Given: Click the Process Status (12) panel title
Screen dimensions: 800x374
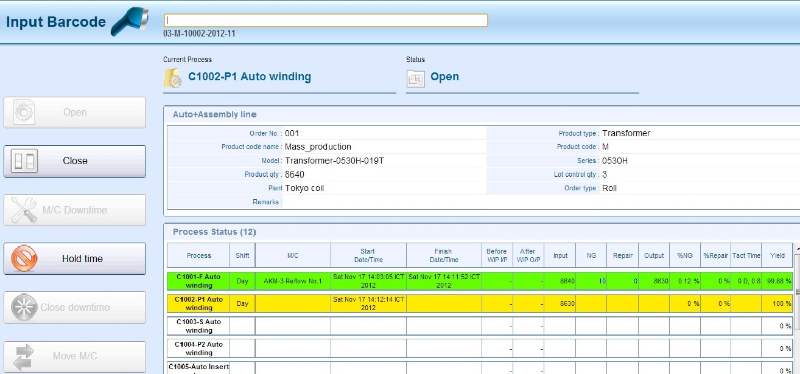Looking at the screenshot, I should (214, 232).
